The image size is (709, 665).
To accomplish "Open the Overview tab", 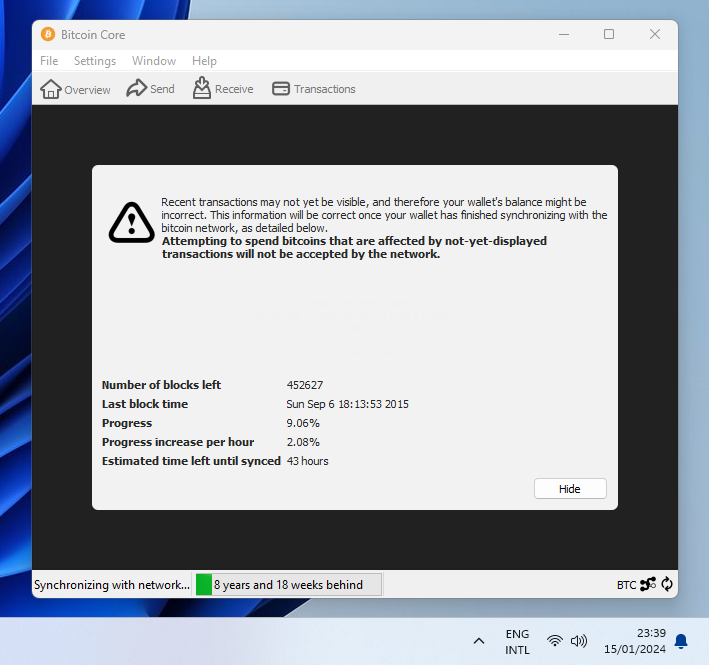I will [x=75, y=89].
